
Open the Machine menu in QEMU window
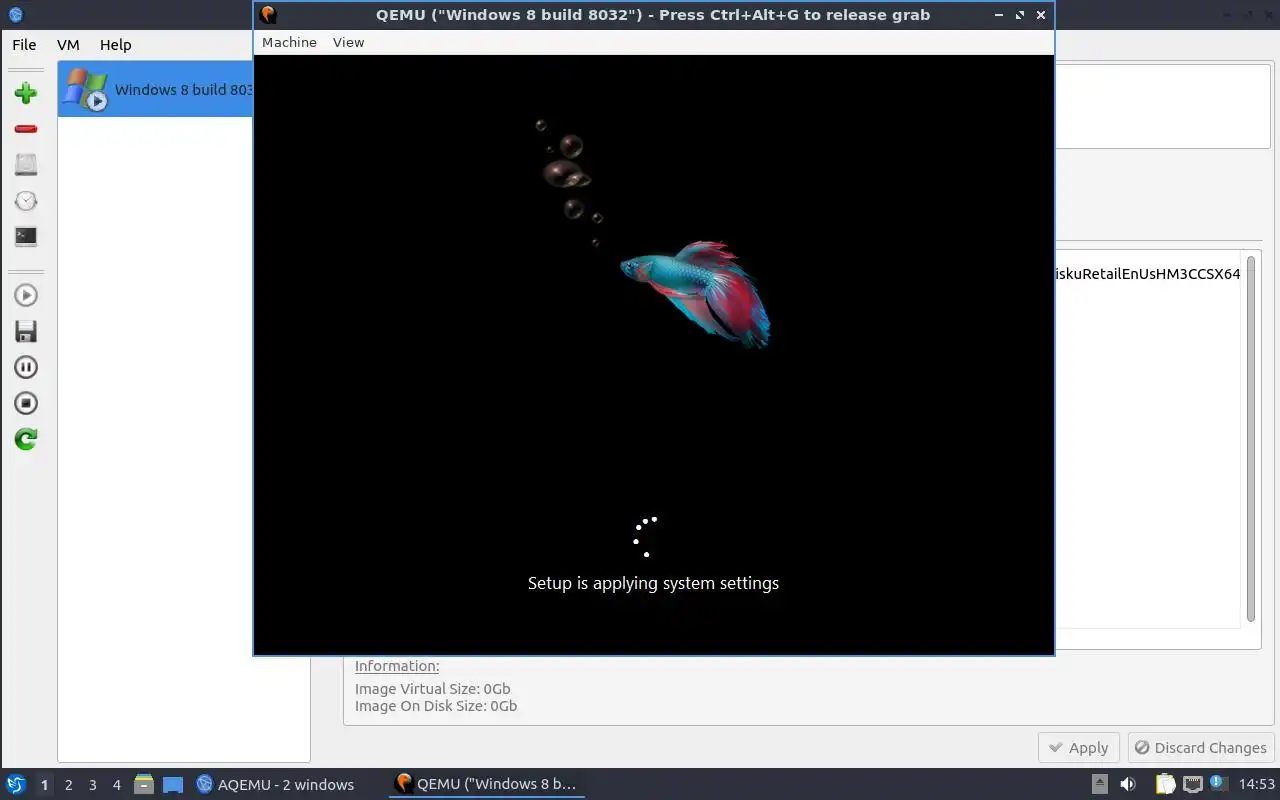[x=289, y=42]
